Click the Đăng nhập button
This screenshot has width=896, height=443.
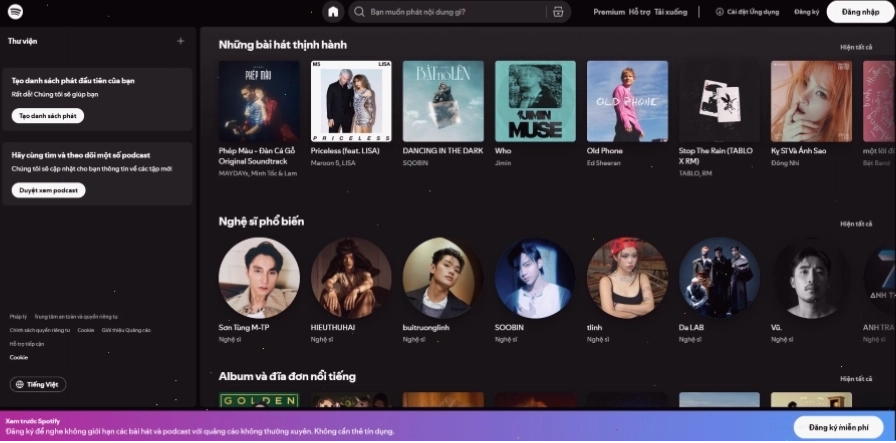coord(860,11)
